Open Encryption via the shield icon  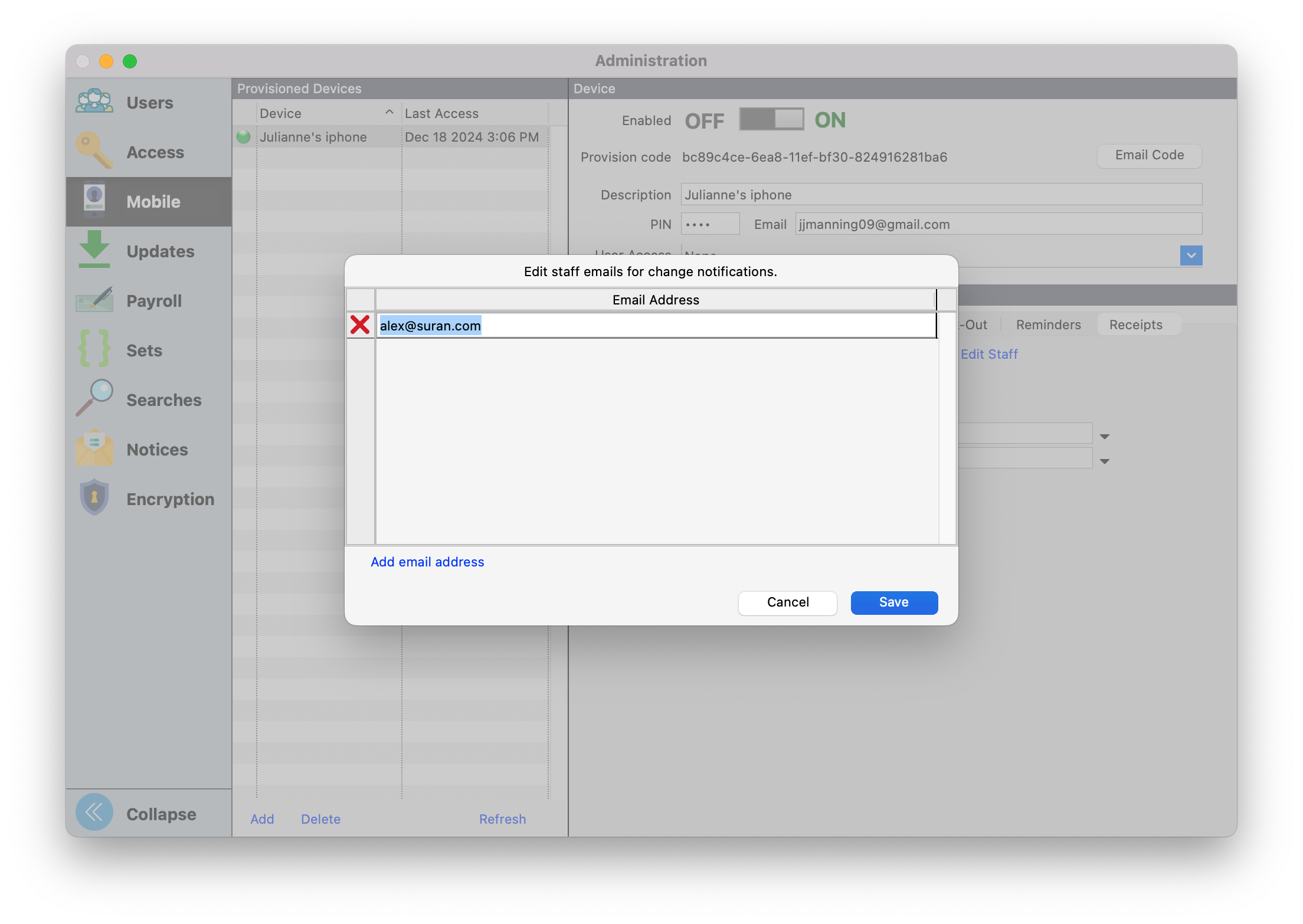pyautogui.click(x=94, y=497)
